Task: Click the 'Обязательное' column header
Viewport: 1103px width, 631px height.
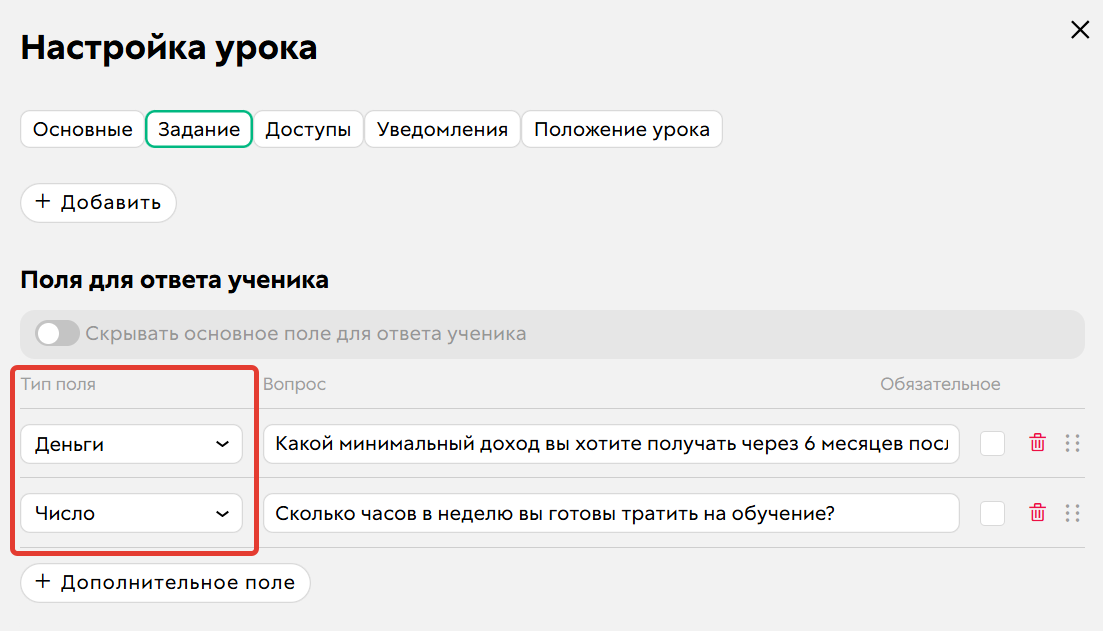Action: point(940,384)
